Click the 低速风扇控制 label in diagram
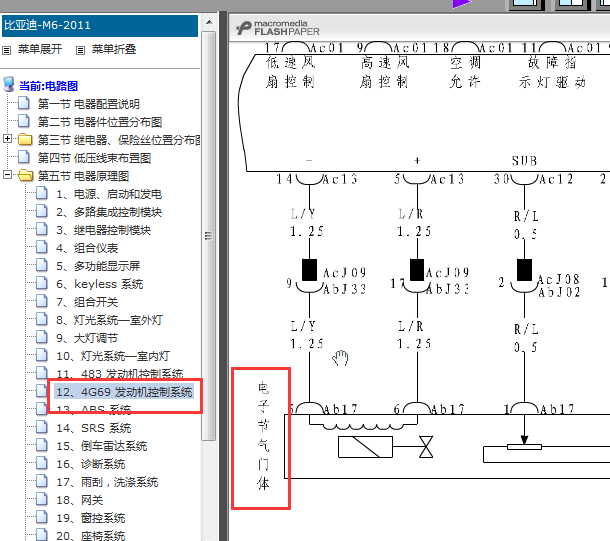Screen dimensions: 610x541 [x=290, y=72]
